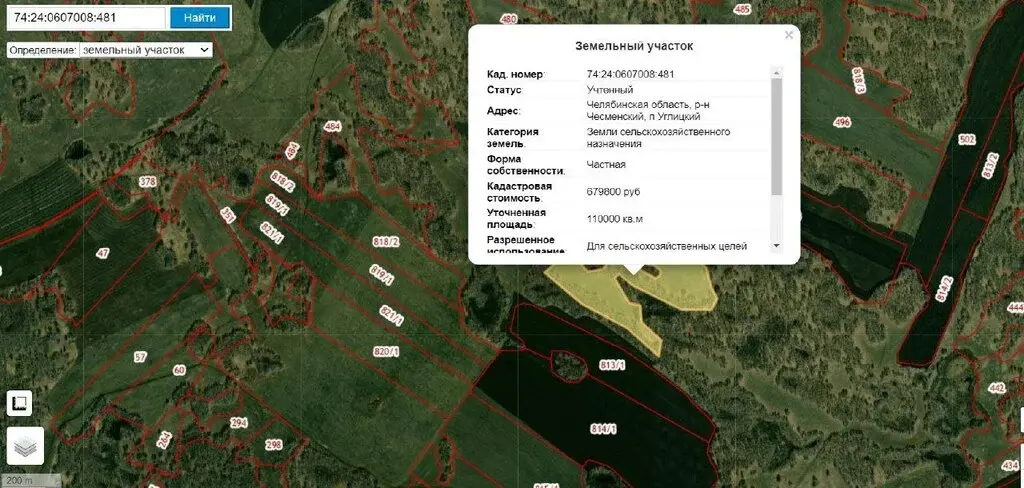This screenshot has width=1024, height=488.
Task: Select parcel label 814/2 on map
Action: (944, 289)
